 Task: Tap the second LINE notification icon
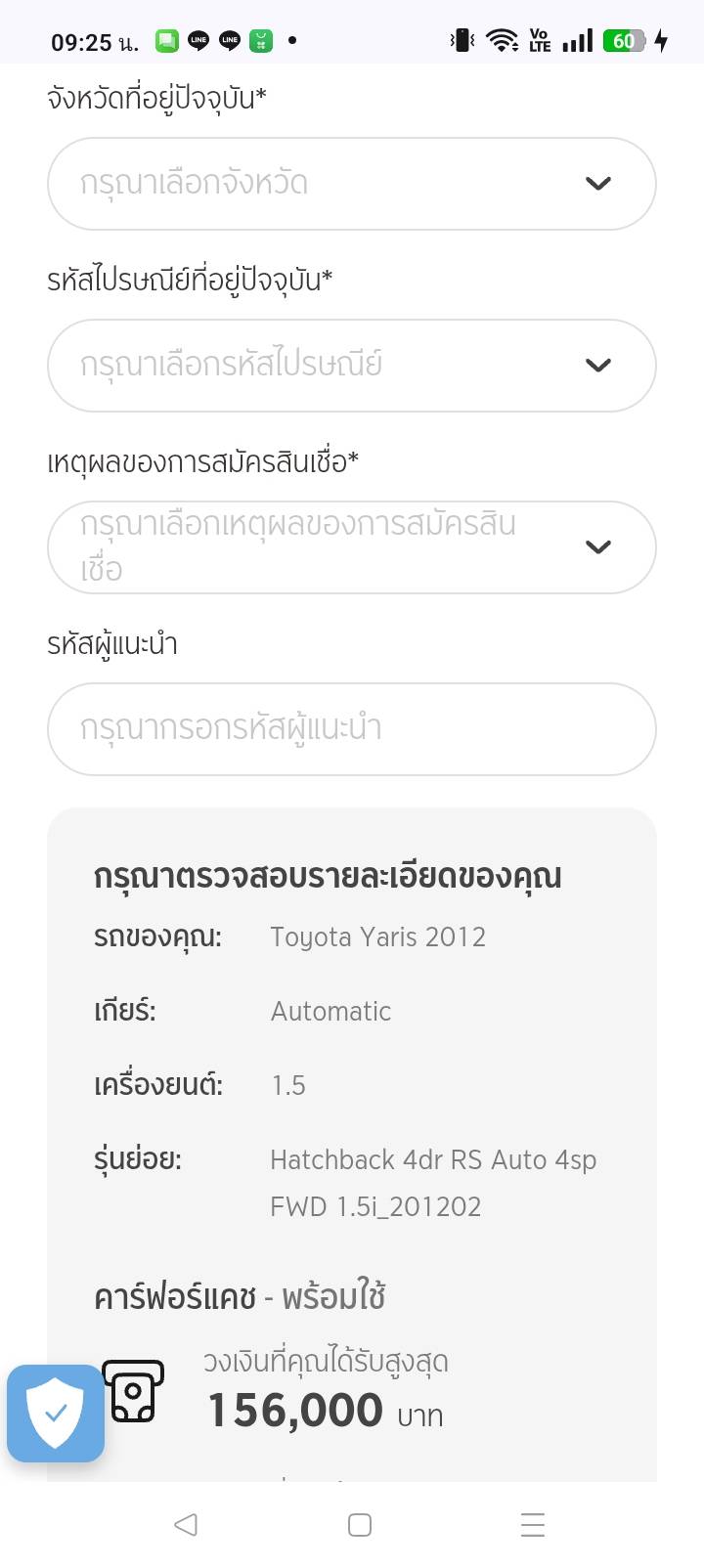pyautogui.click(x=230, y=41)
